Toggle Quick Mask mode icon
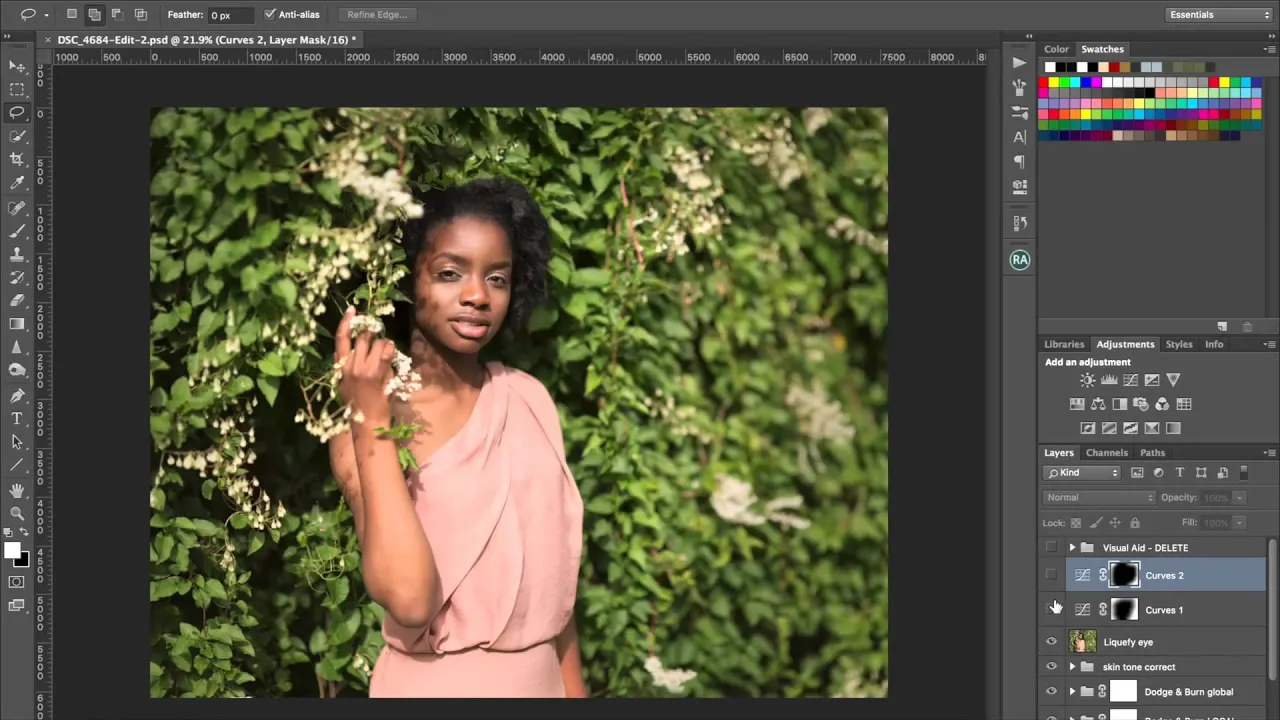Viewport: 1280px width, 720px height. pyautogui.click(x=17, y=582)
